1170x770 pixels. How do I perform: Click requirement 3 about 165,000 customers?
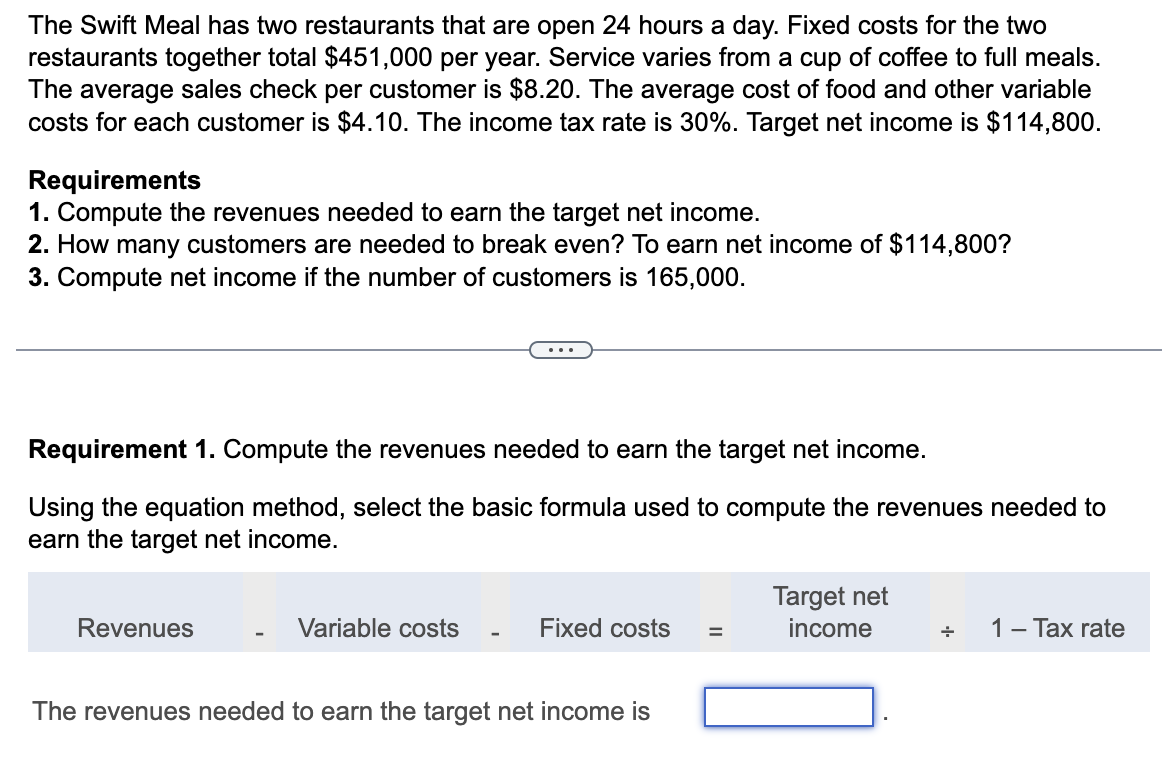[387, 278]
